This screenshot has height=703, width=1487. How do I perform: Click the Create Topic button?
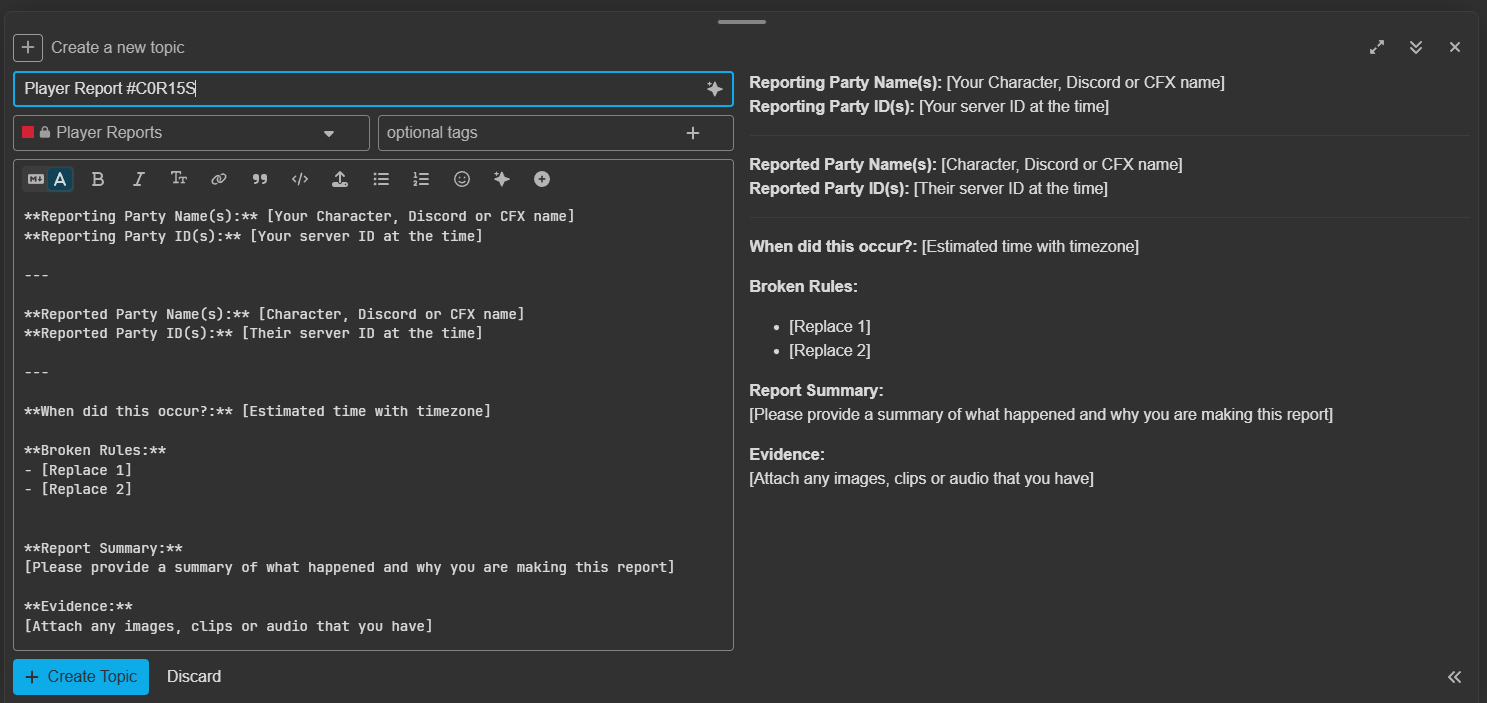click(x=81, y=677)
